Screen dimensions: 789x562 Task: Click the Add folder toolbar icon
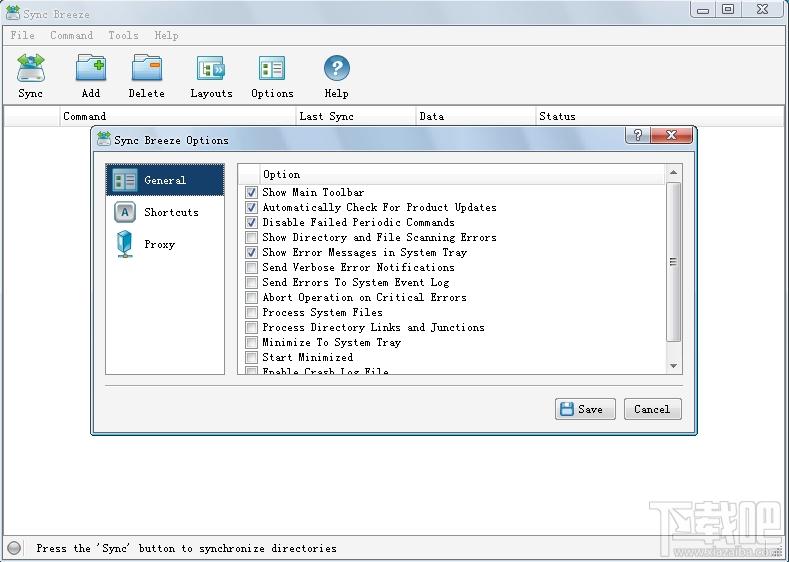91,68
